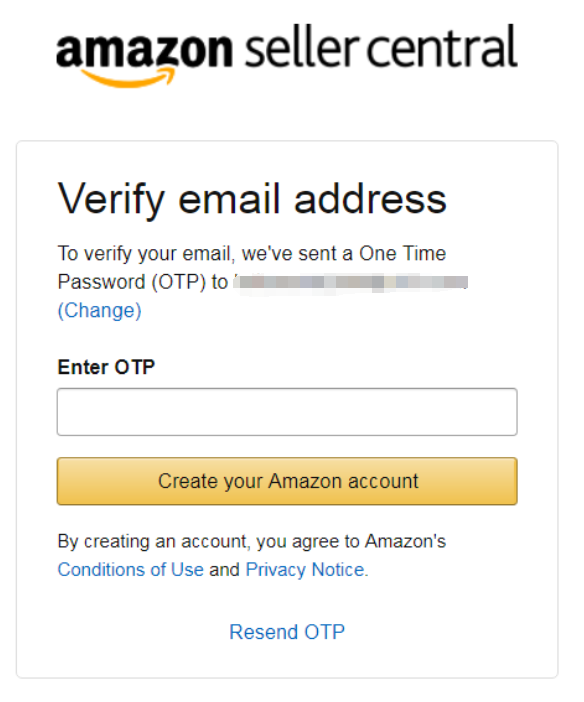Select the word "and" between the policy links
The height and width of the screenshot is (702, 584).
(x=224, y=569)
